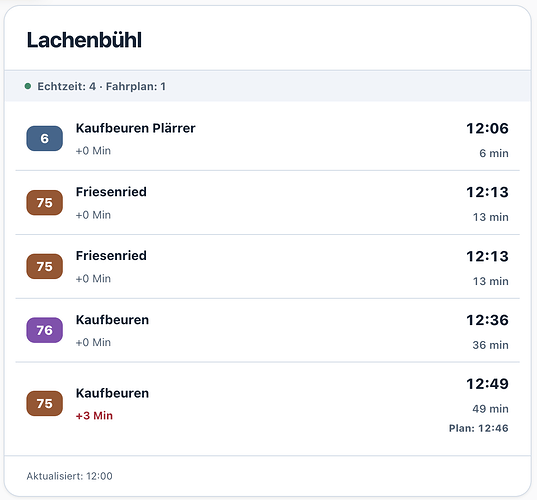This screenshot has width=537, height=500.
Task: Open the Kaufbeuren Plärrer departure
Action: click(267, 139)
